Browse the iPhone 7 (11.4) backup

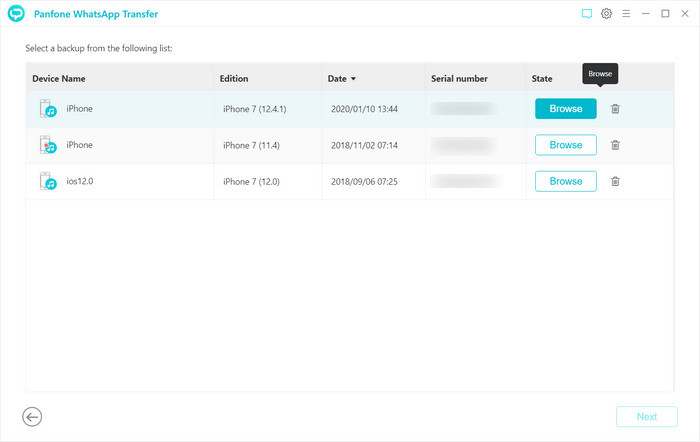pos(565,145)
